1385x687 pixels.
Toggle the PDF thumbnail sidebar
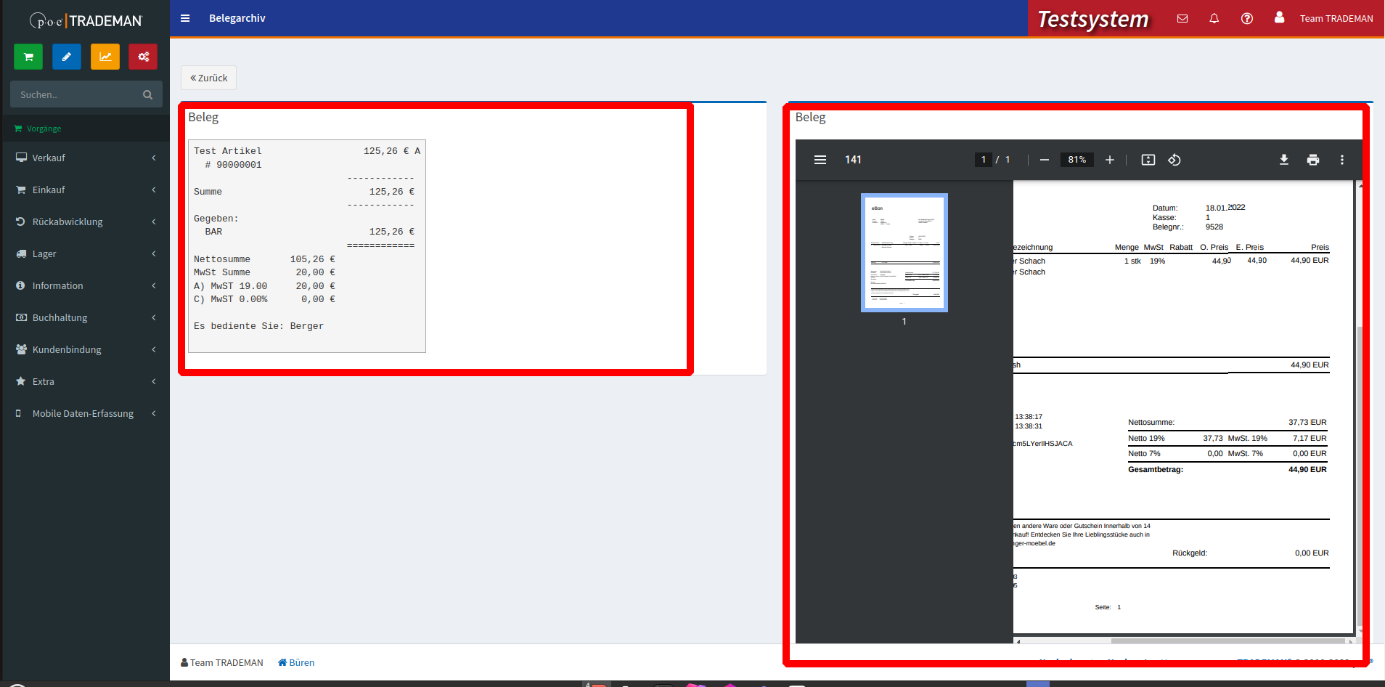pos(820,160)
